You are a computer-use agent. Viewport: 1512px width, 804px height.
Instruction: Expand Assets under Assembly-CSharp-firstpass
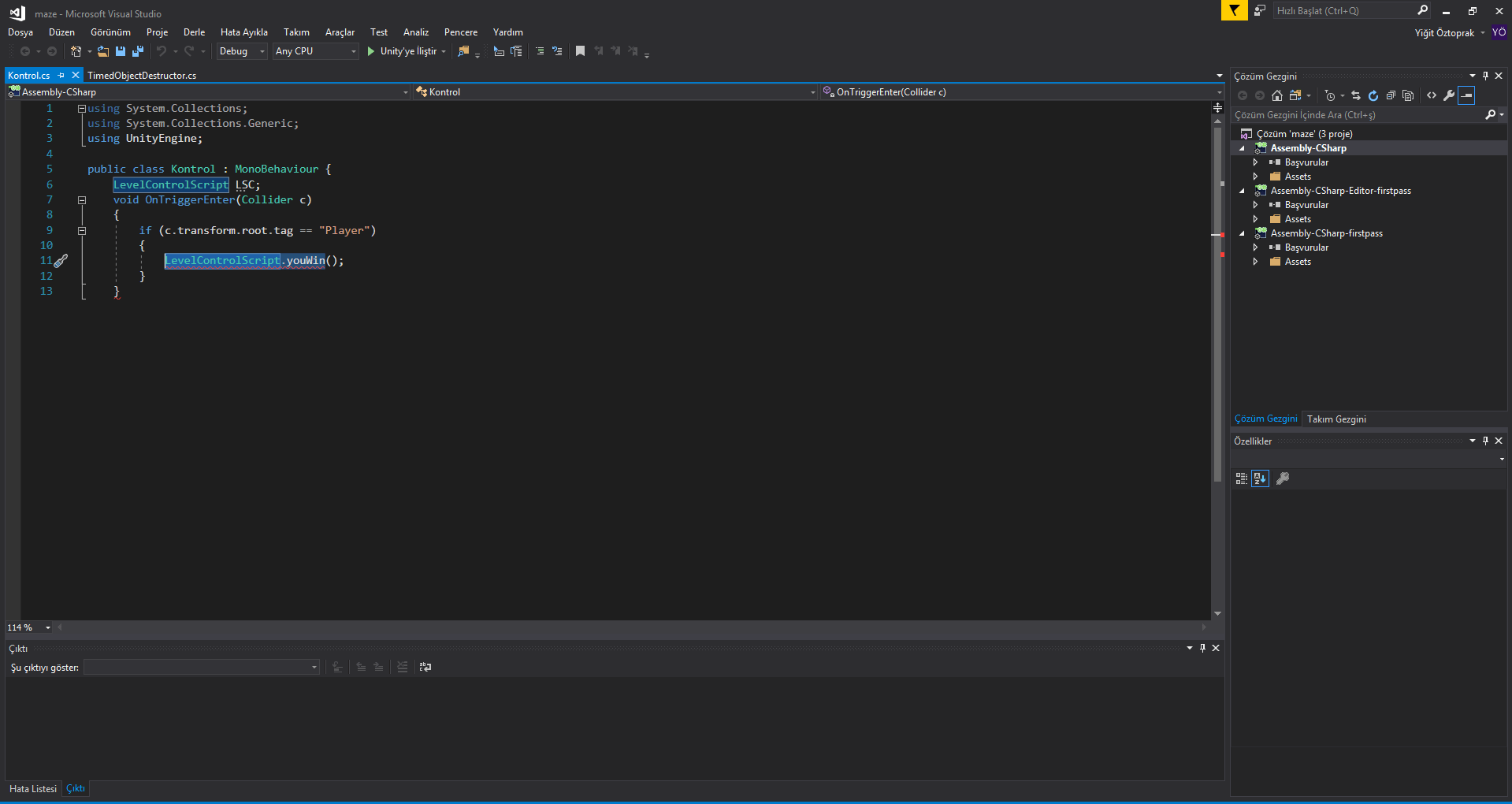(1256, 262)
